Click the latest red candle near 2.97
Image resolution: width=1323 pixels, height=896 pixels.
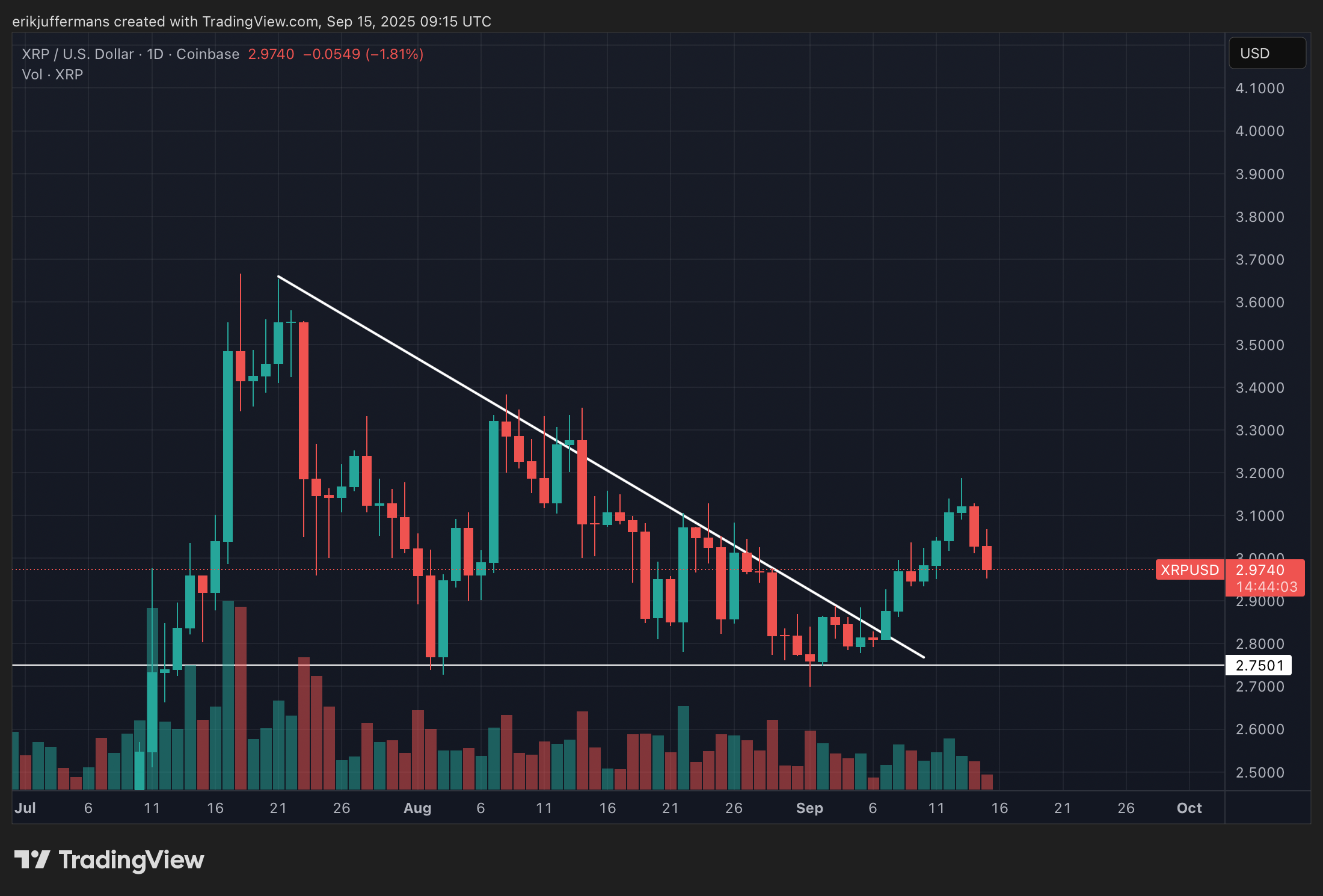point(987,557)
